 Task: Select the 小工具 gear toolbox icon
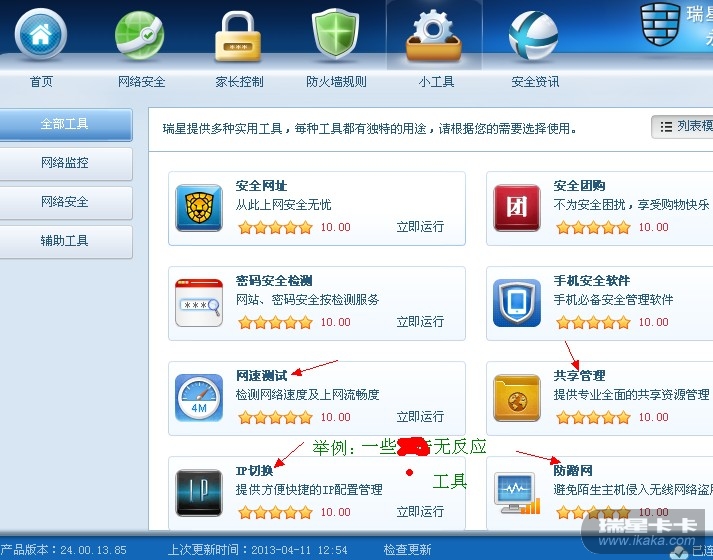[x=433, y=36]
